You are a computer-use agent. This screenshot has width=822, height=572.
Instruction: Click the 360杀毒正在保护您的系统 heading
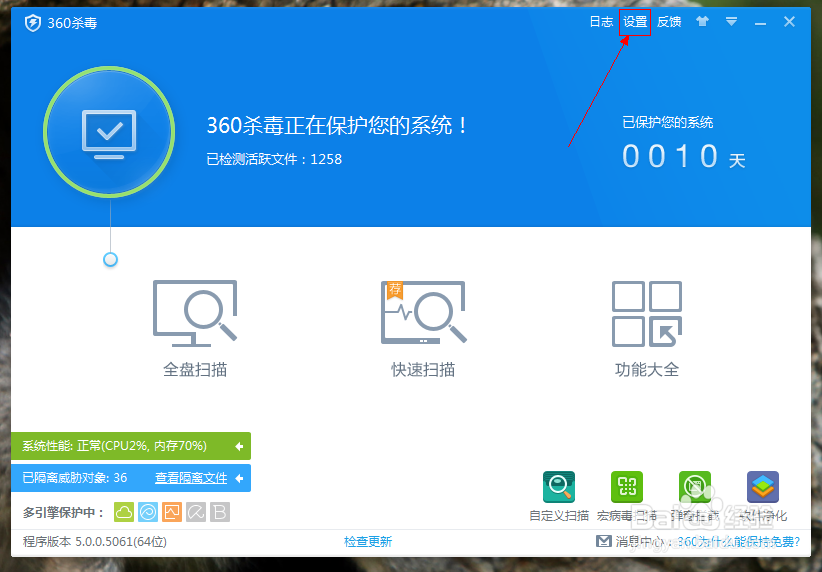[x=337, y=125]
